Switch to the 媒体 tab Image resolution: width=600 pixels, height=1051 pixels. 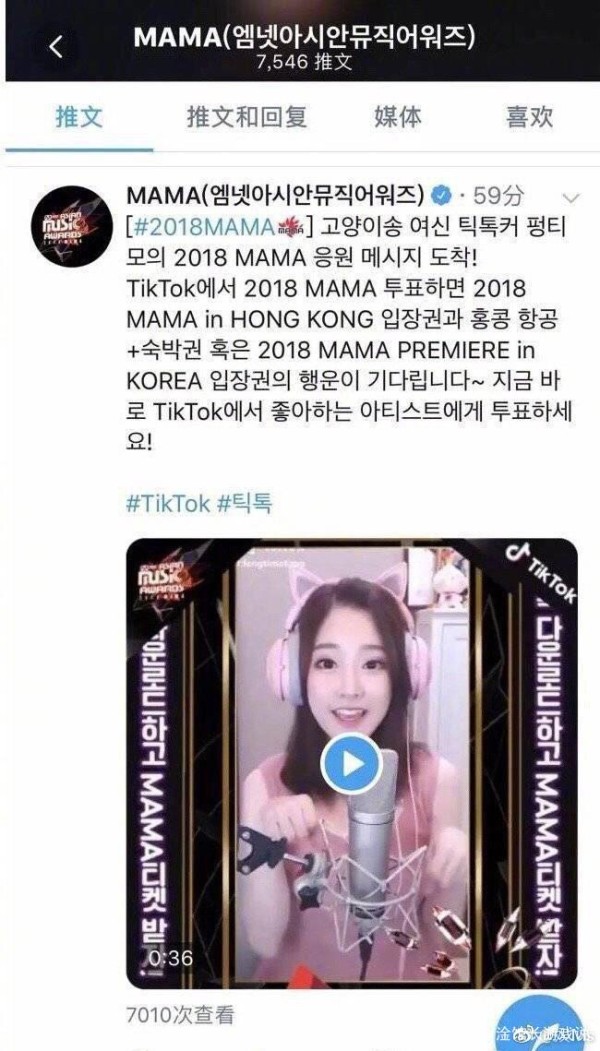click(x=398, y=117)
